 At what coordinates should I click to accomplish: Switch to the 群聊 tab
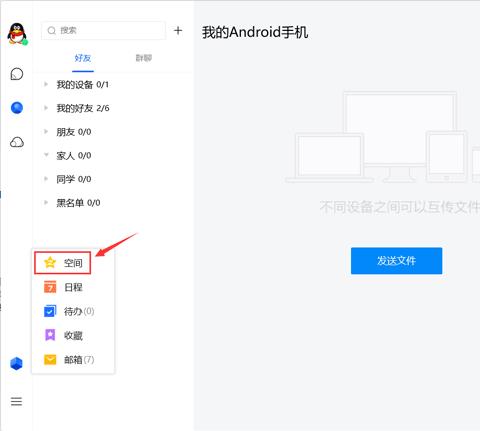[144, 58]
